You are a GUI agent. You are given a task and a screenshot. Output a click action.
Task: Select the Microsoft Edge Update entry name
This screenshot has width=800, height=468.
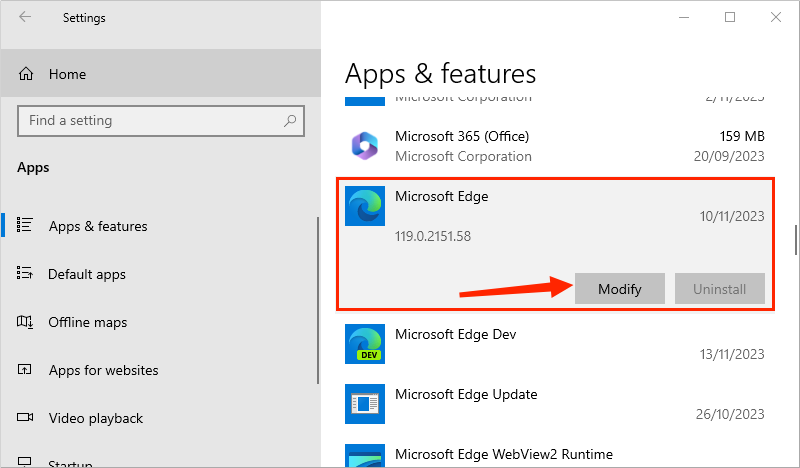(x=466, y=395)
